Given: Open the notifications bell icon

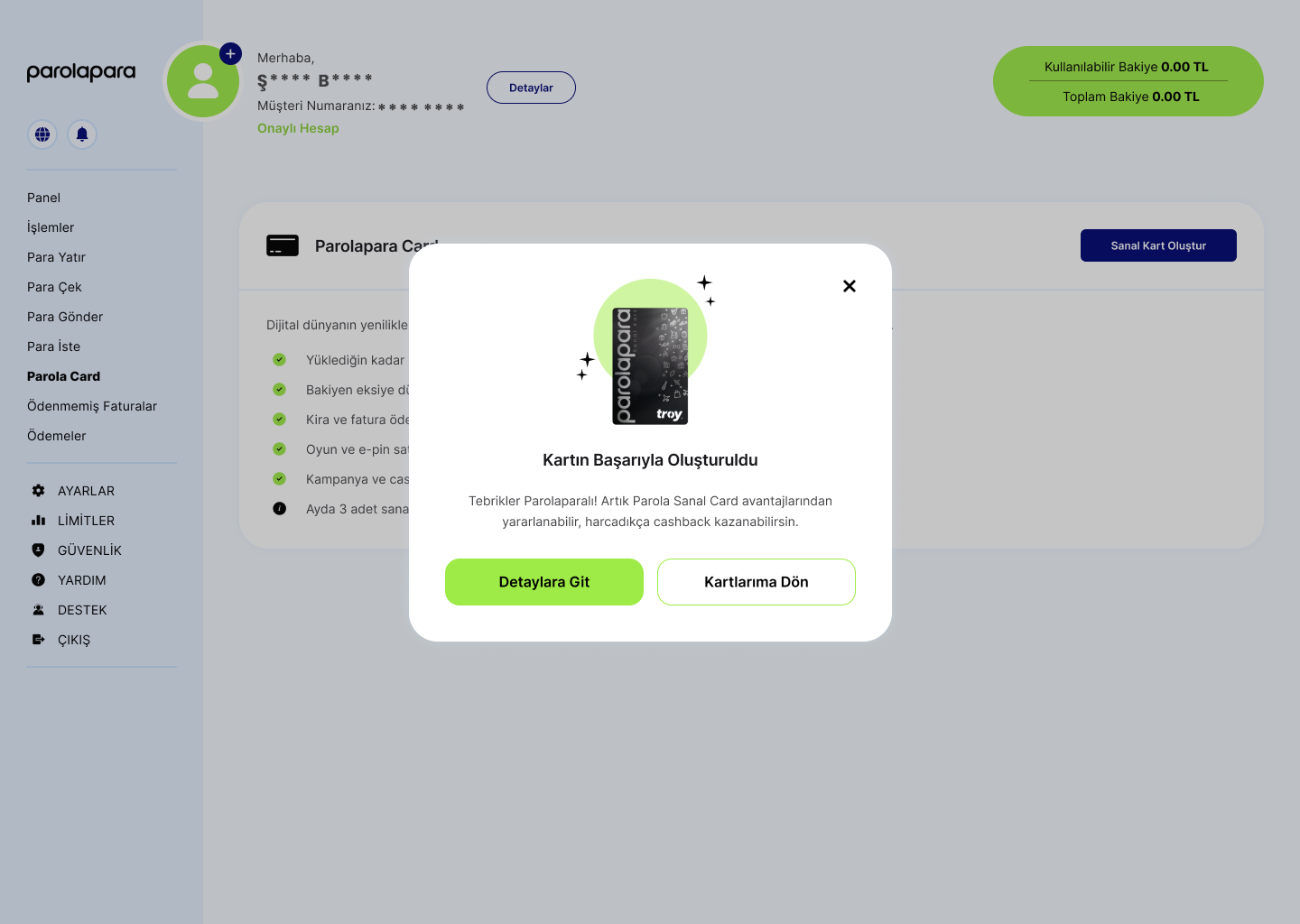Looking at the screenshot, I should point(82,134).
